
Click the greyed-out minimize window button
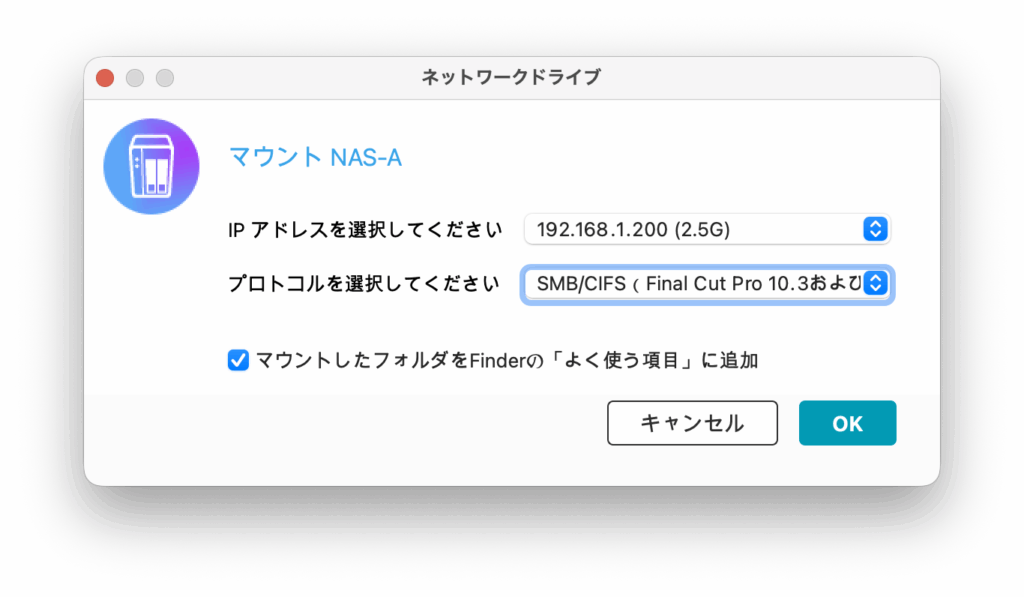(x=135, y=78)
